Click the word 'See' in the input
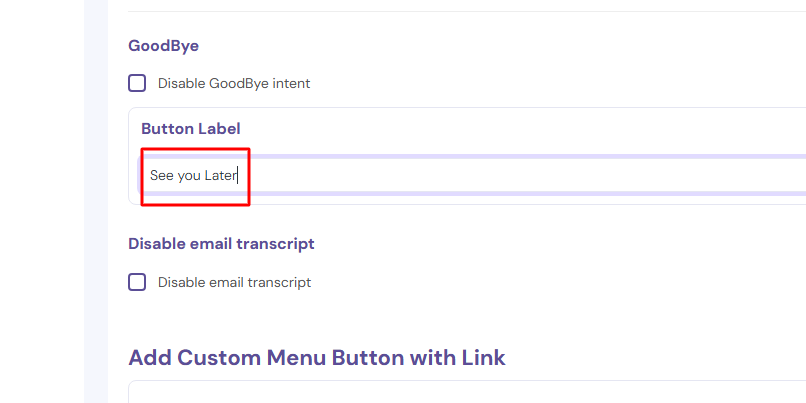The height and width of the screenshot is (403, 806). 161,176
